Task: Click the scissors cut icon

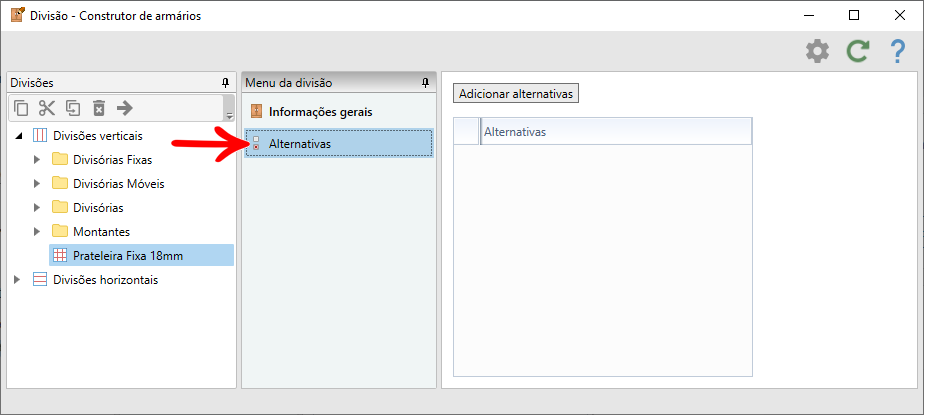Action: pyautogui.click(x=46, y=108)
